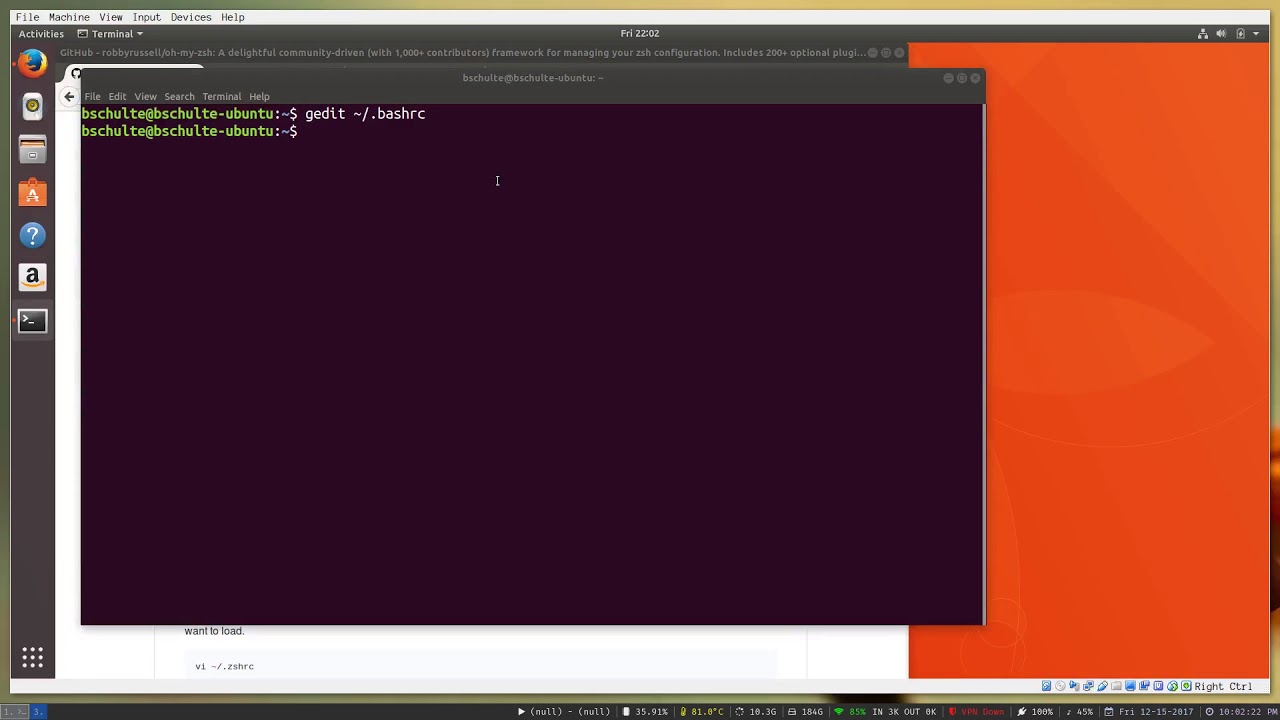Viewport: 1280px width, 720px height.
Task: Click the terminal title bar bschulte@bschulte-ubuntu
Action: tap(532, 78)
